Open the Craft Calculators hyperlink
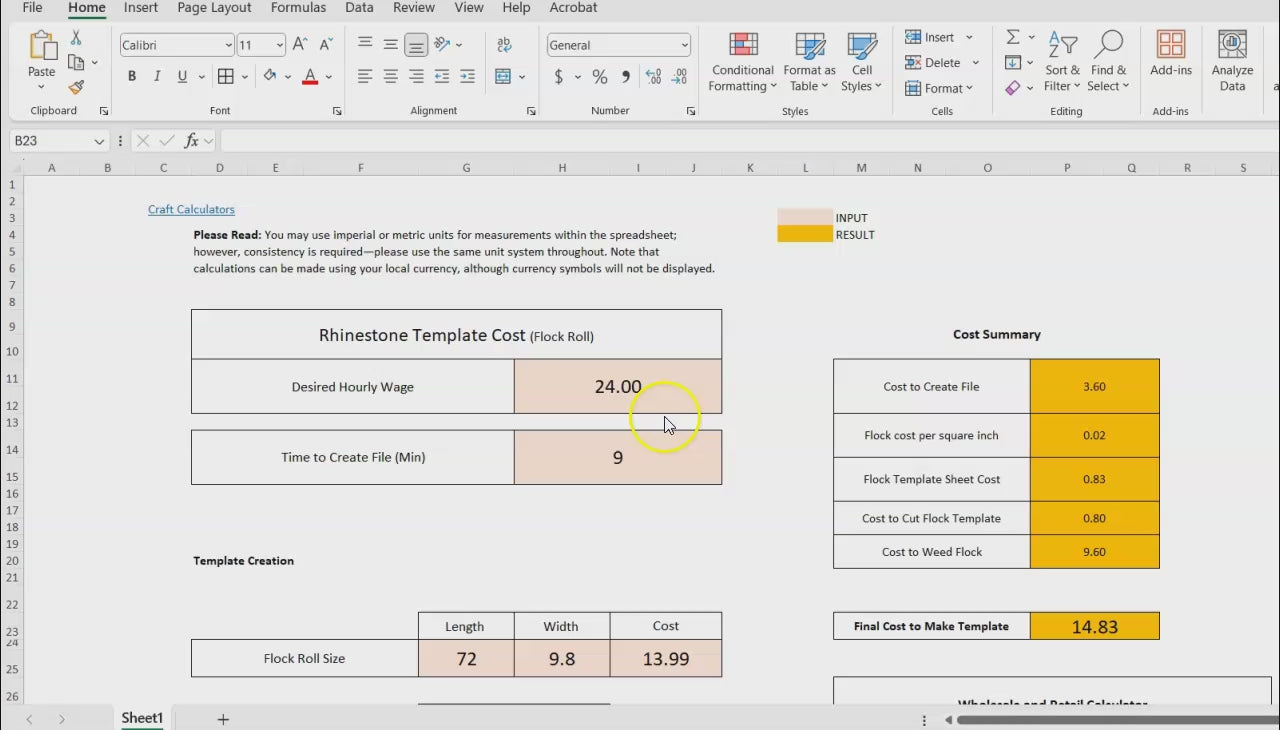The width and height of the screenshot is (1280, 730). [x=191, y=210]
